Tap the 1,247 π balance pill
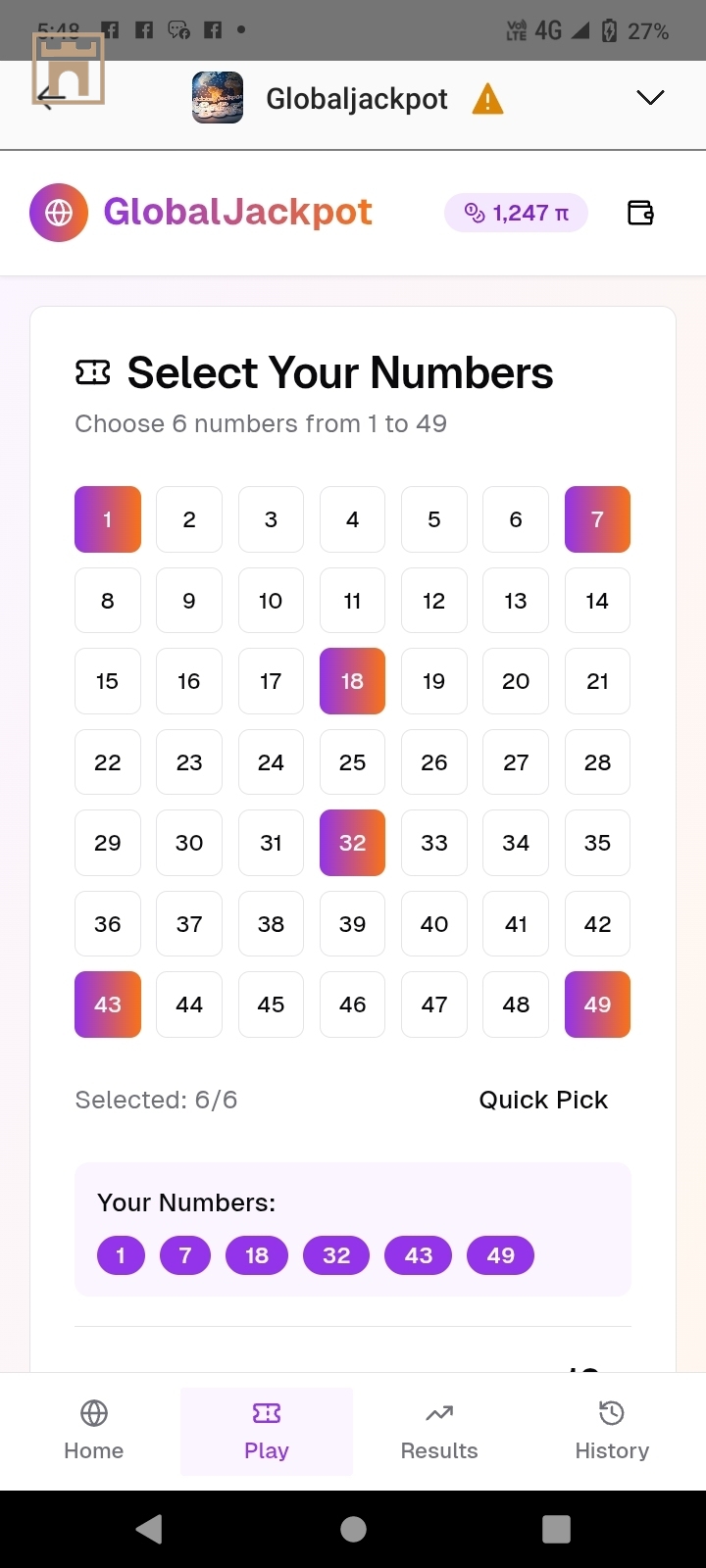 [516, 213]
